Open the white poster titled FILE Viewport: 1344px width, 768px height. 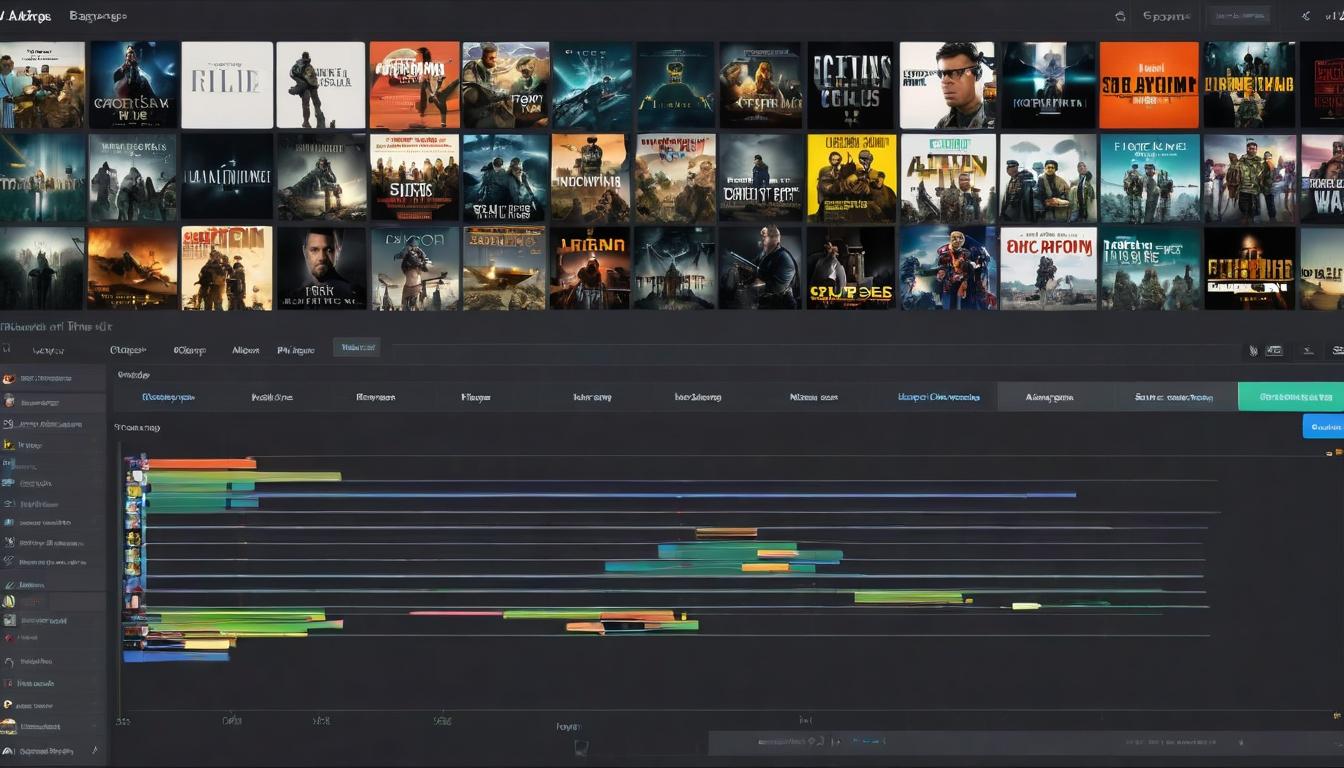pos(227,85)
